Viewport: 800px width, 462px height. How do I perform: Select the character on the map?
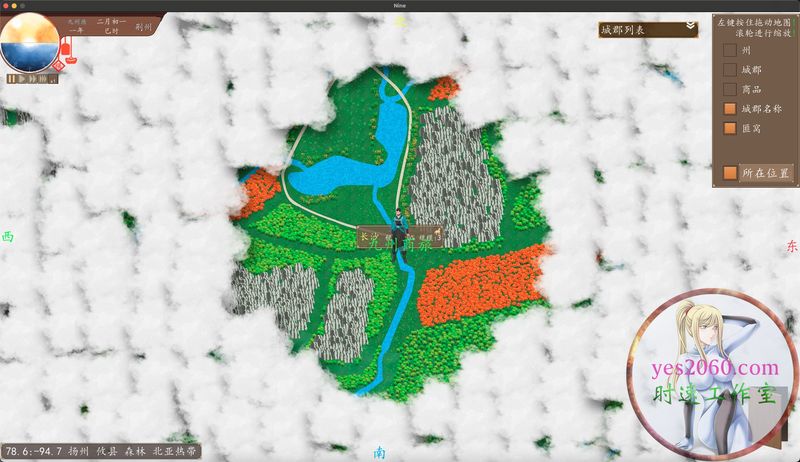pyautogui.click(x=400, y=220)
